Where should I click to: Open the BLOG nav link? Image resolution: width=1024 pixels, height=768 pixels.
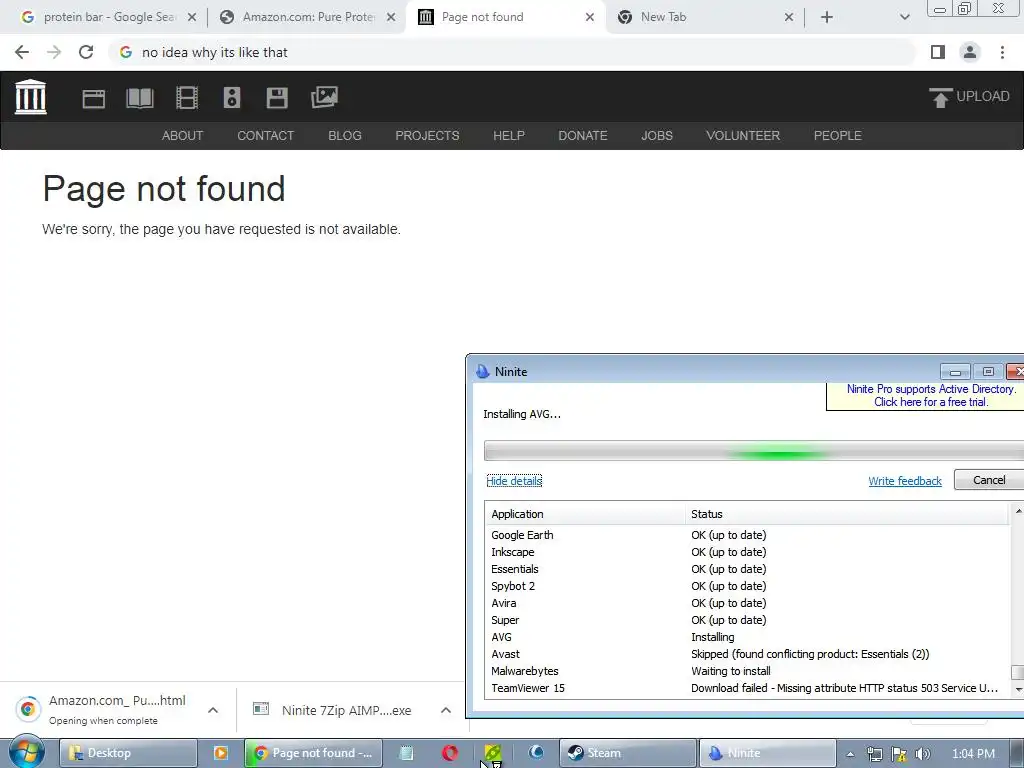(345, 136)
